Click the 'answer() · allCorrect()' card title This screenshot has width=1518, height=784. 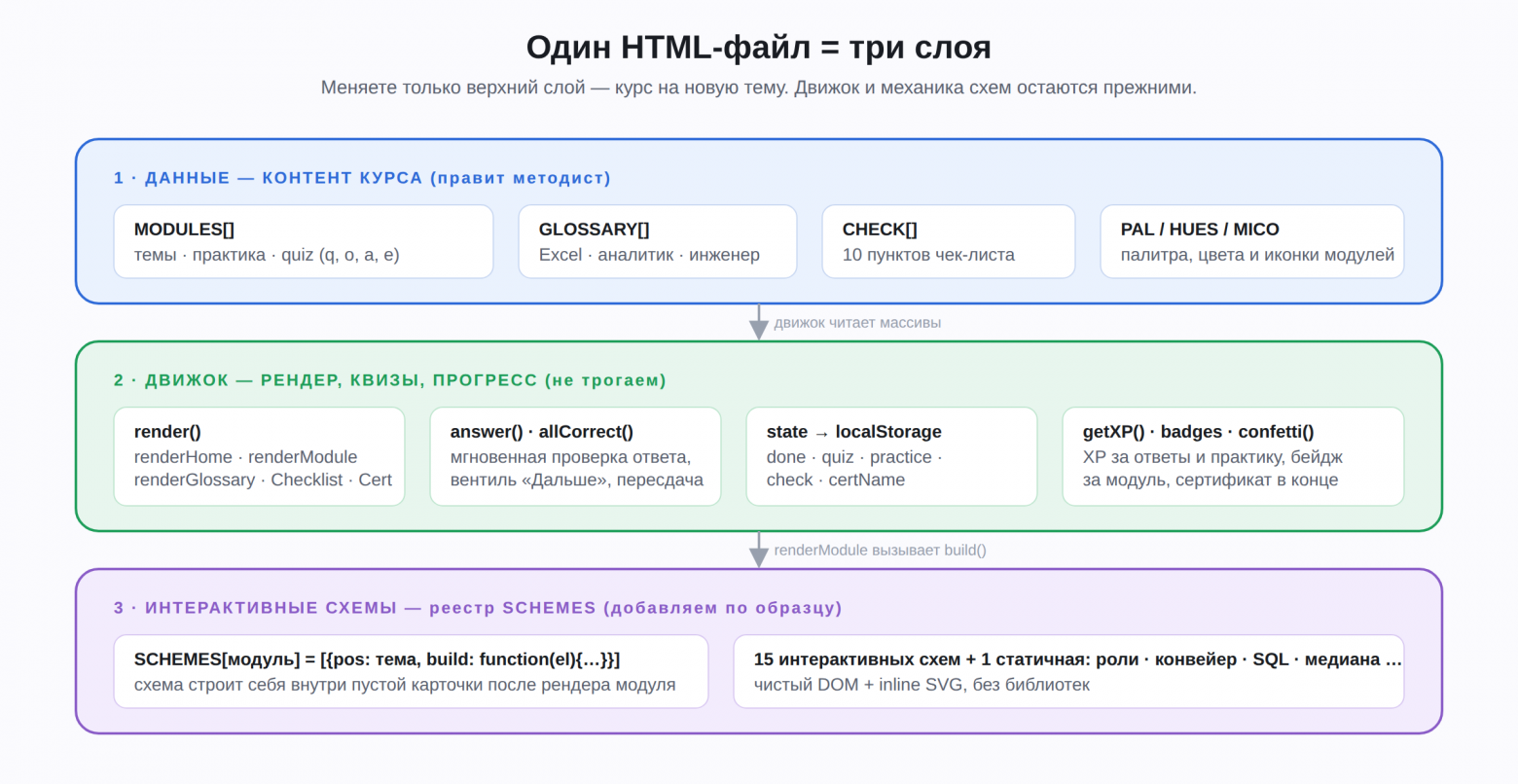541,432
